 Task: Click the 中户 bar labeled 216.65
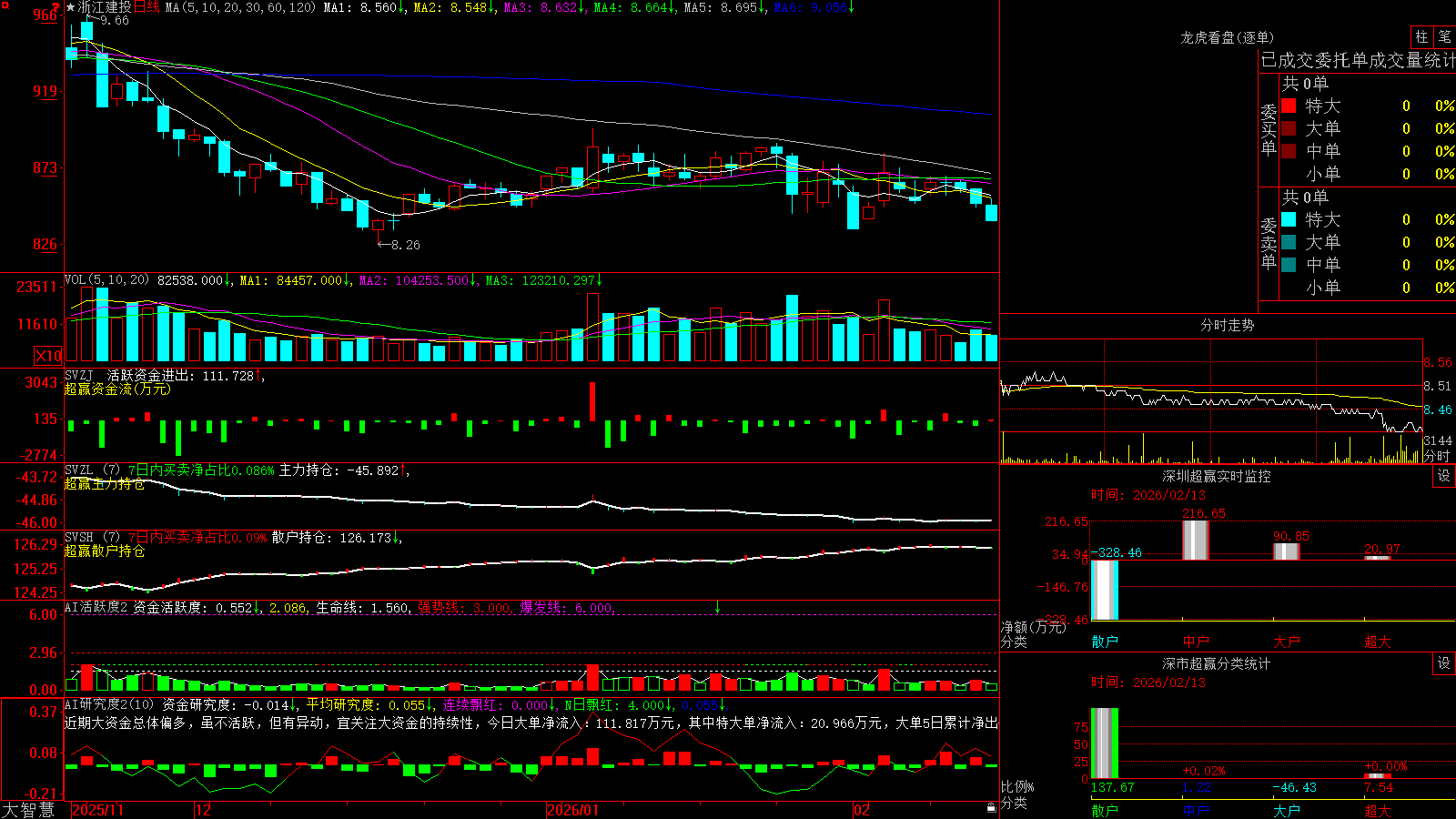[1195, 540]
